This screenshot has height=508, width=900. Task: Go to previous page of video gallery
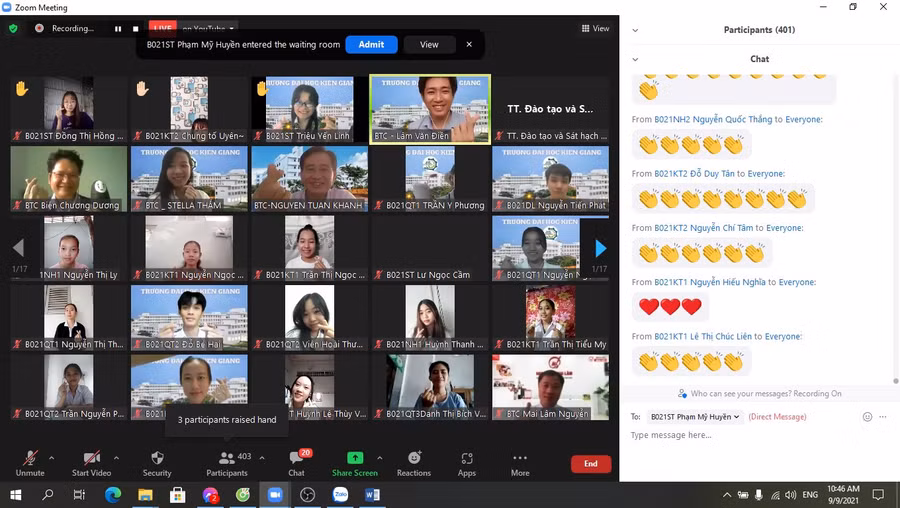18,248
